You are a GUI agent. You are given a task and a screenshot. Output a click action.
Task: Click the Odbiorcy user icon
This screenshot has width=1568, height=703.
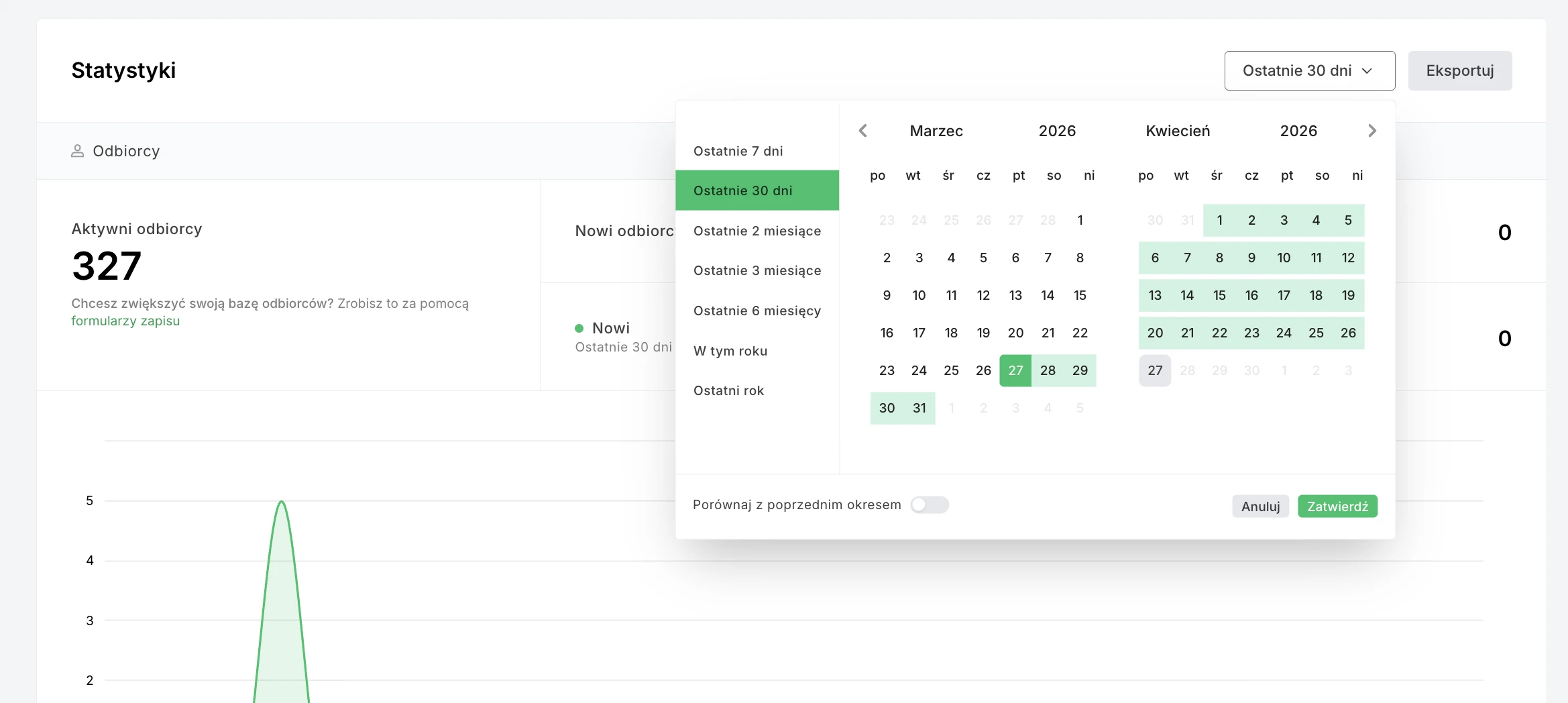coord(78,152)
